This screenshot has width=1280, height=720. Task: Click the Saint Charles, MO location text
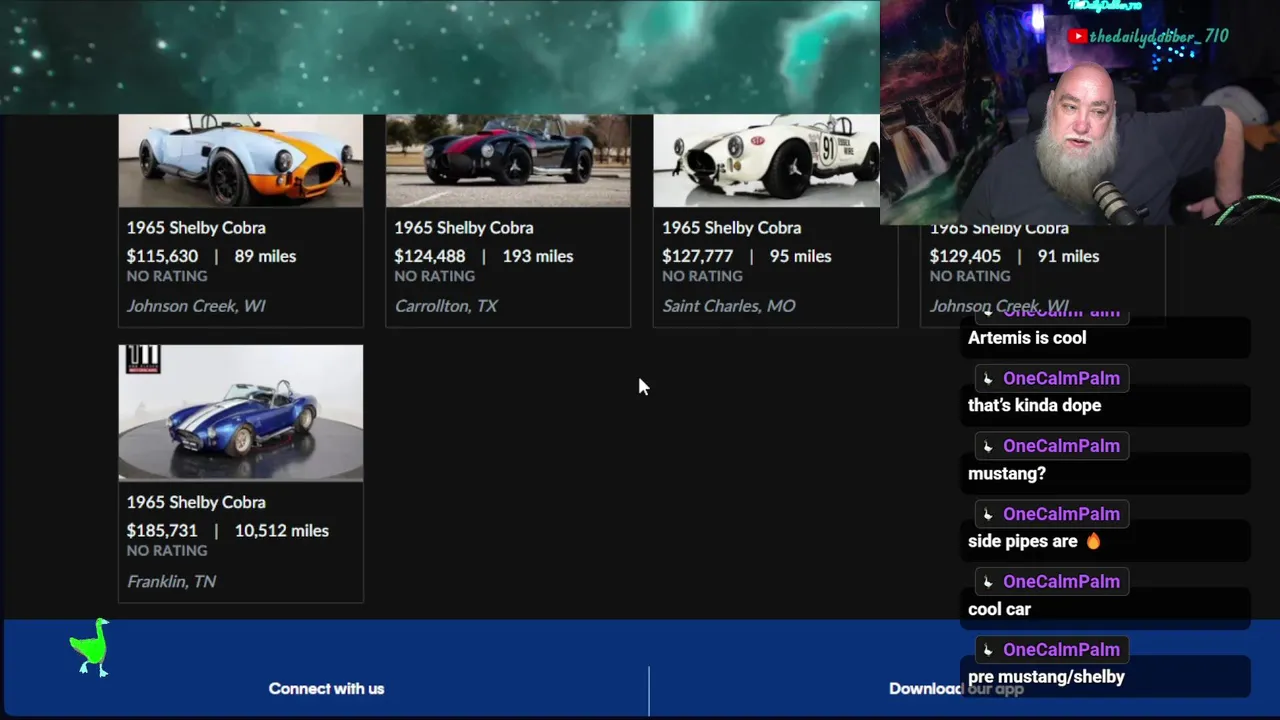729,306
